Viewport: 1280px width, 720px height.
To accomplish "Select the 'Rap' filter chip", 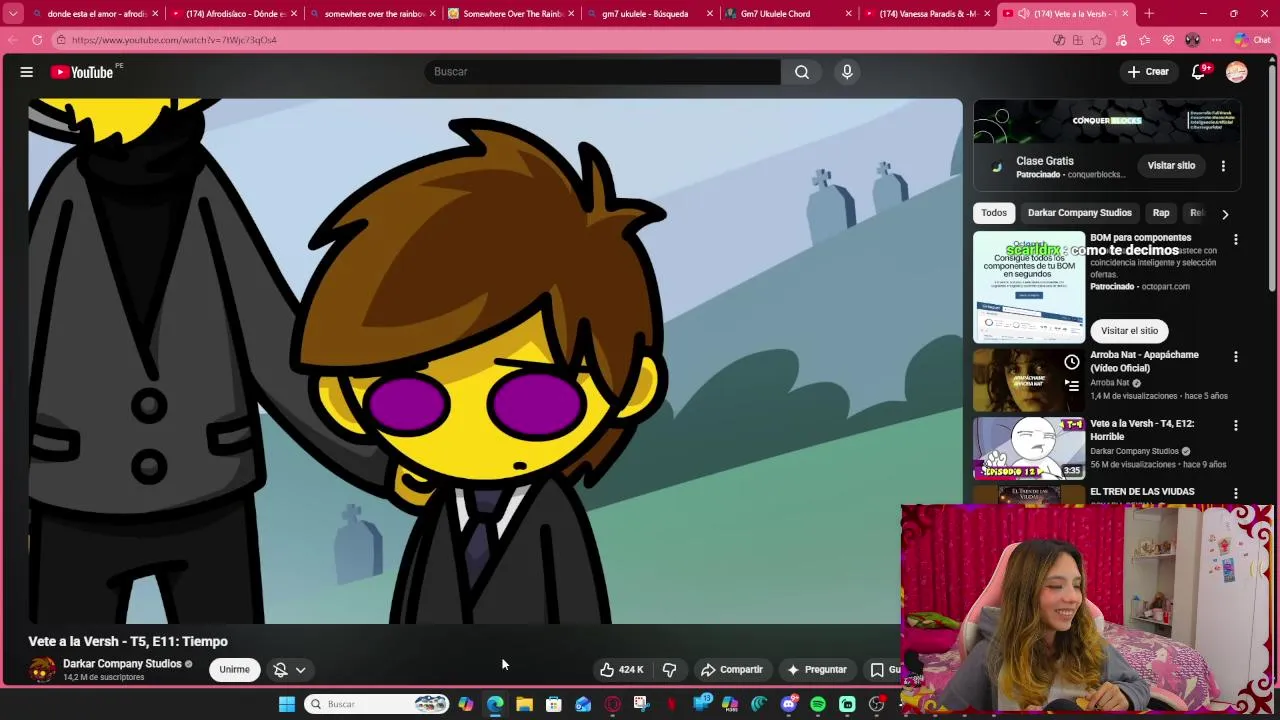I will coord(1161,213).
